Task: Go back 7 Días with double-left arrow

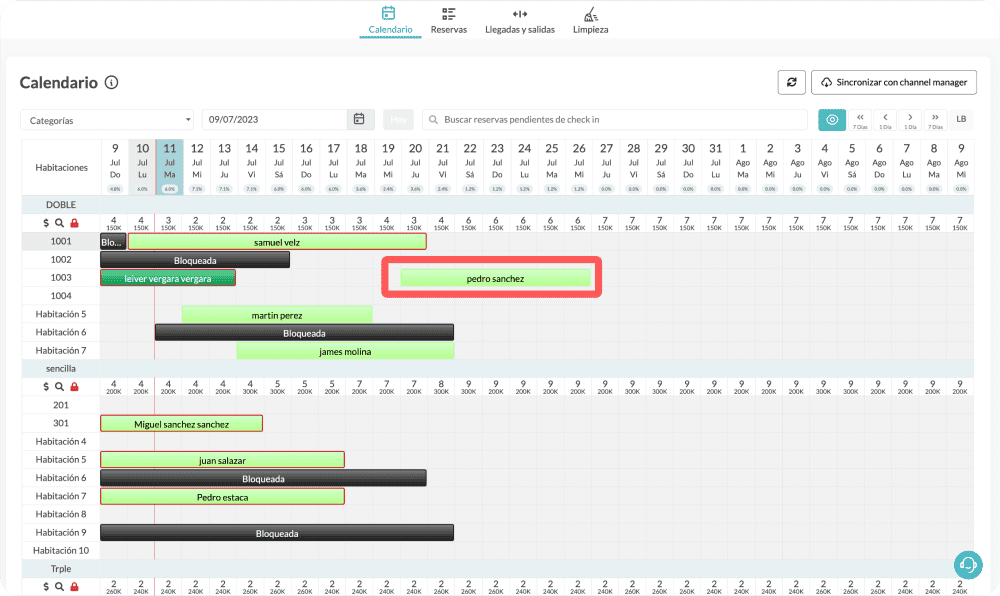Action: tap(860, 120)
